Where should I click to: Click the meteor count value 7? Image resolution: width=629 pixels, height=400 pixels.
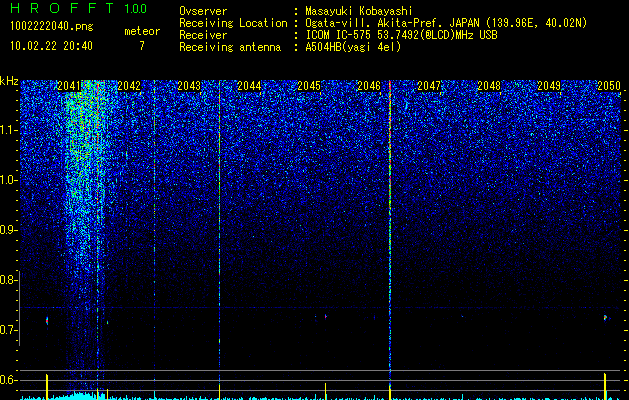142,46
